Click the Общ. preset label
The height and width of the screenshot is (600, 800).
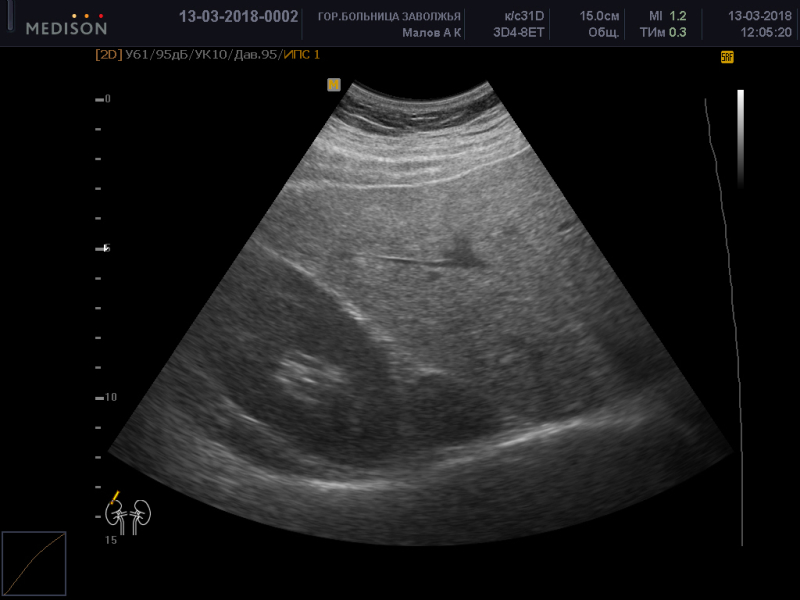point(604,33)
